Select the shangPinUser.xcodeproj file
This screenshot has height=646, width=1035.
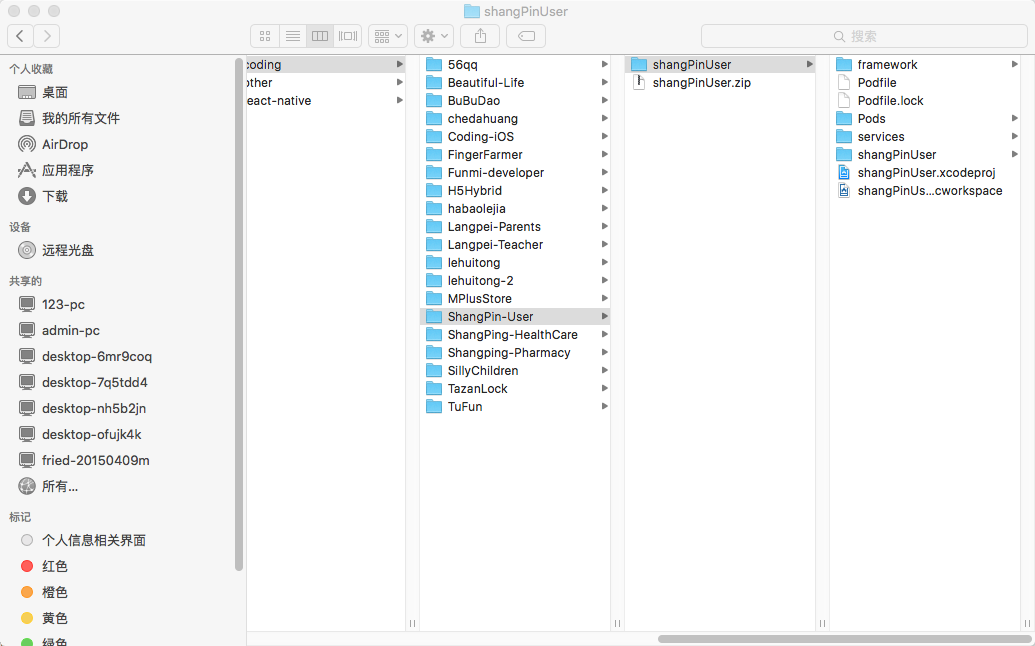[925, 172]
